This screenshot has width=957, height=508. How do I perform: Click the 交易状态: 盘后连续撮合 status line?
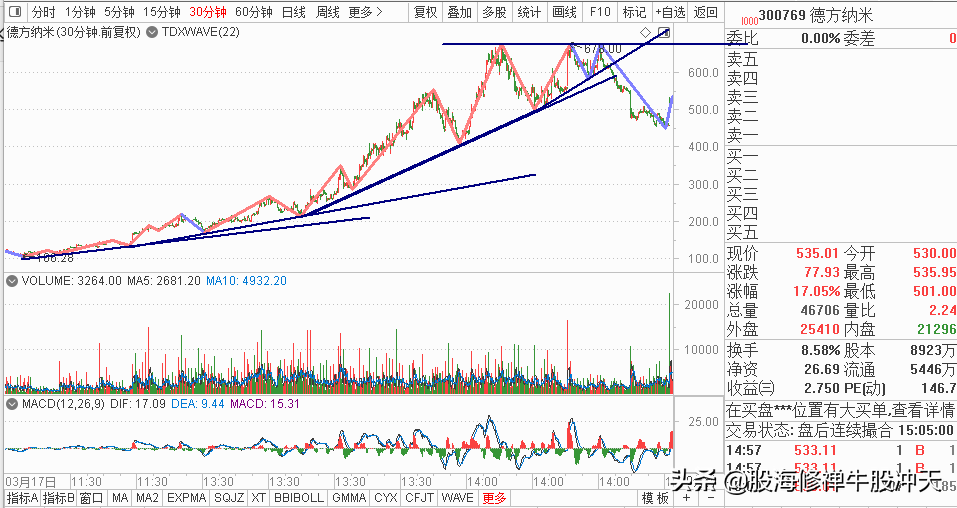point(841,430)
